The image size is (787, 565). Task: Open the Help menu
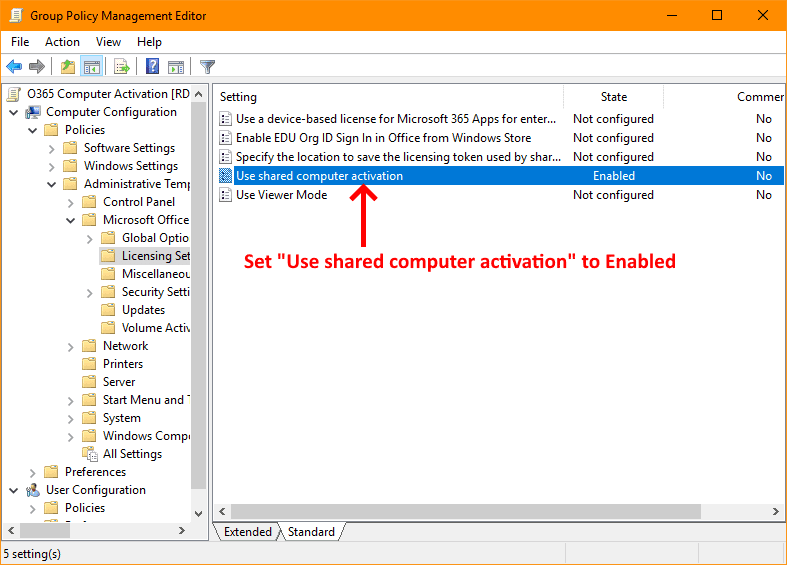[x=149, y=42]
